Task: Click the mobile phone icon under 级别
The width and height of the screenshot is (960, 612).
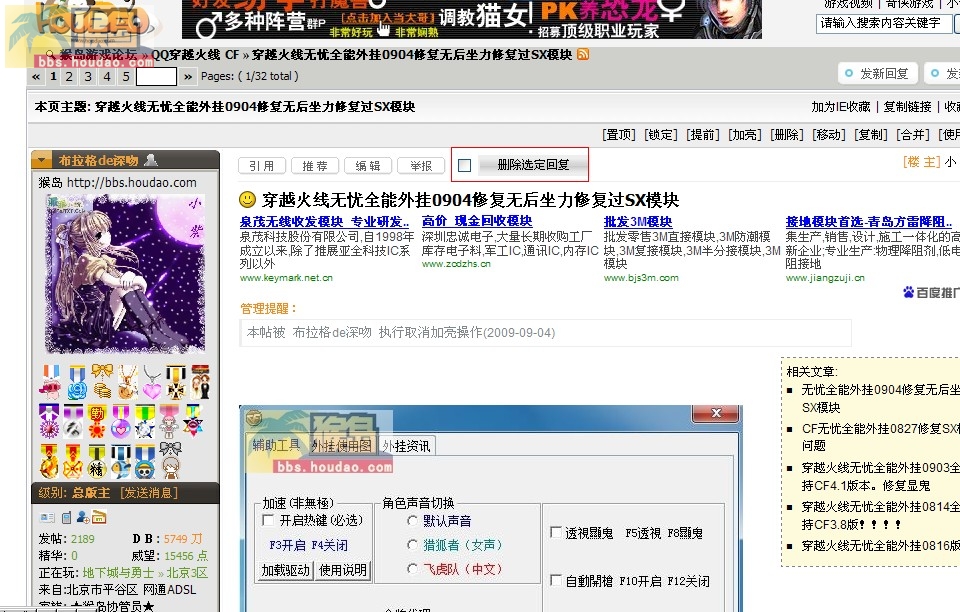Action: click(67, 518)
